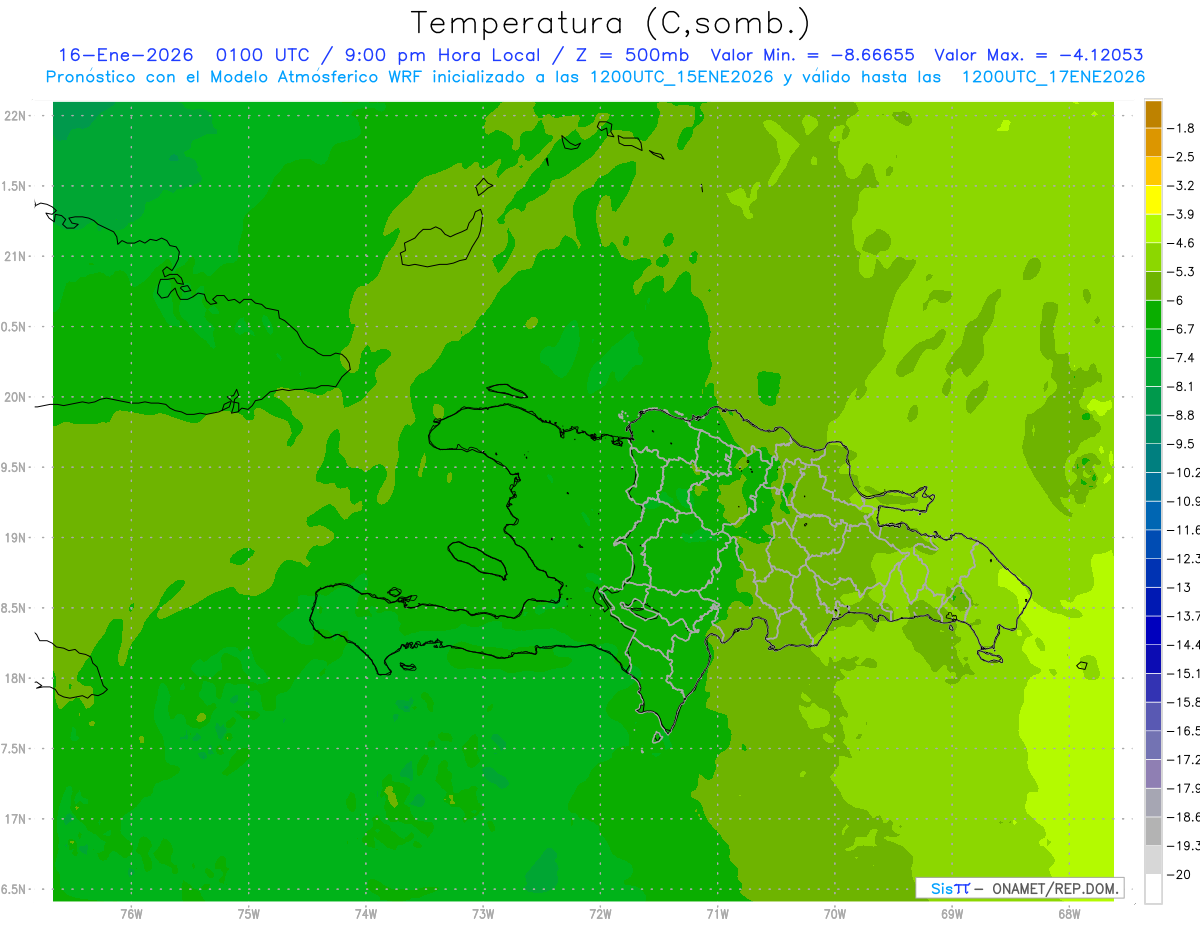The height and width of the screenshot is (927, 1200).
Task: Click the colorbar swatch between -2.5 and -3.2
Action: pyautogui.click(x=1153, y=171)
